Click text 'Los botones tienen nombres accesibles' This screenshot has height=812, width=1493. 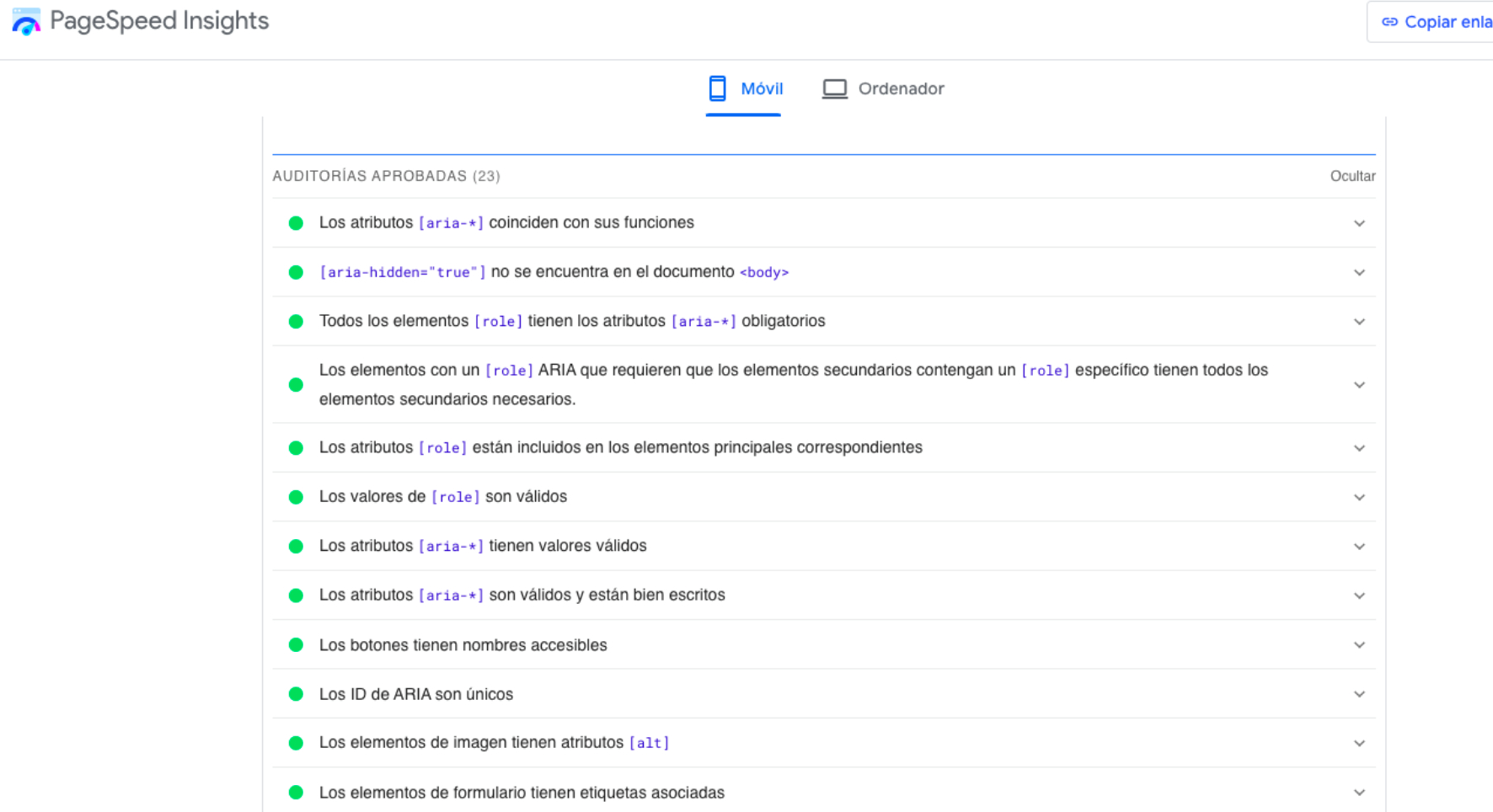tap(463, 645)
